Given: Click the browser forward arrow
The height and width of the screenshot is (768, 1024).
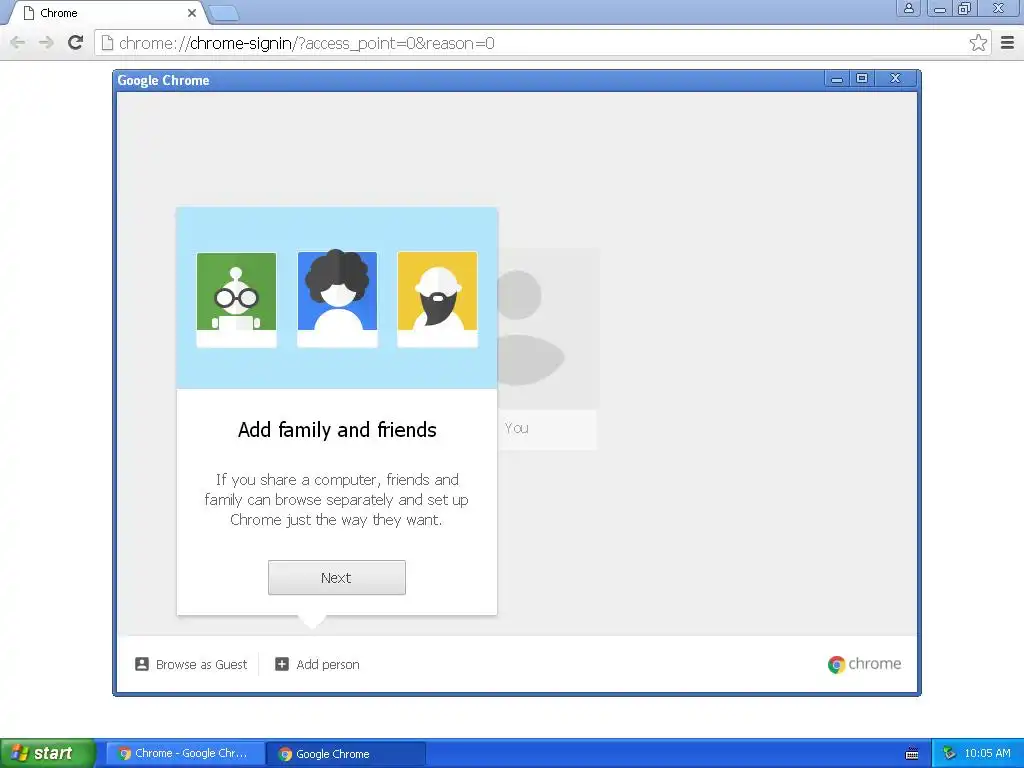Looking at the screenshot, I should (46, 43).
